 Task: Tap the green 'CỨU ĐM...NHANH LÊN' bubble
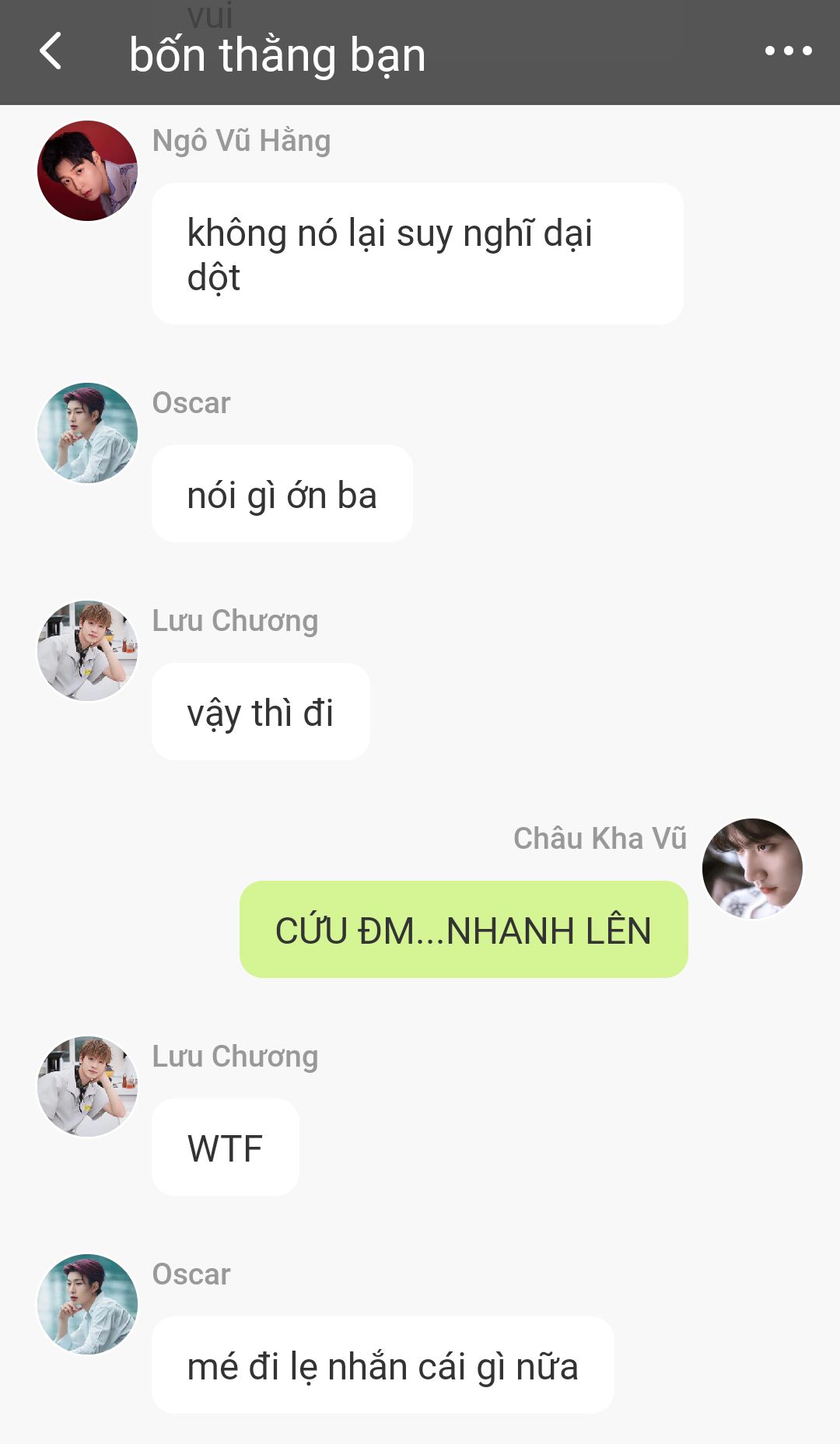point(464,930)
